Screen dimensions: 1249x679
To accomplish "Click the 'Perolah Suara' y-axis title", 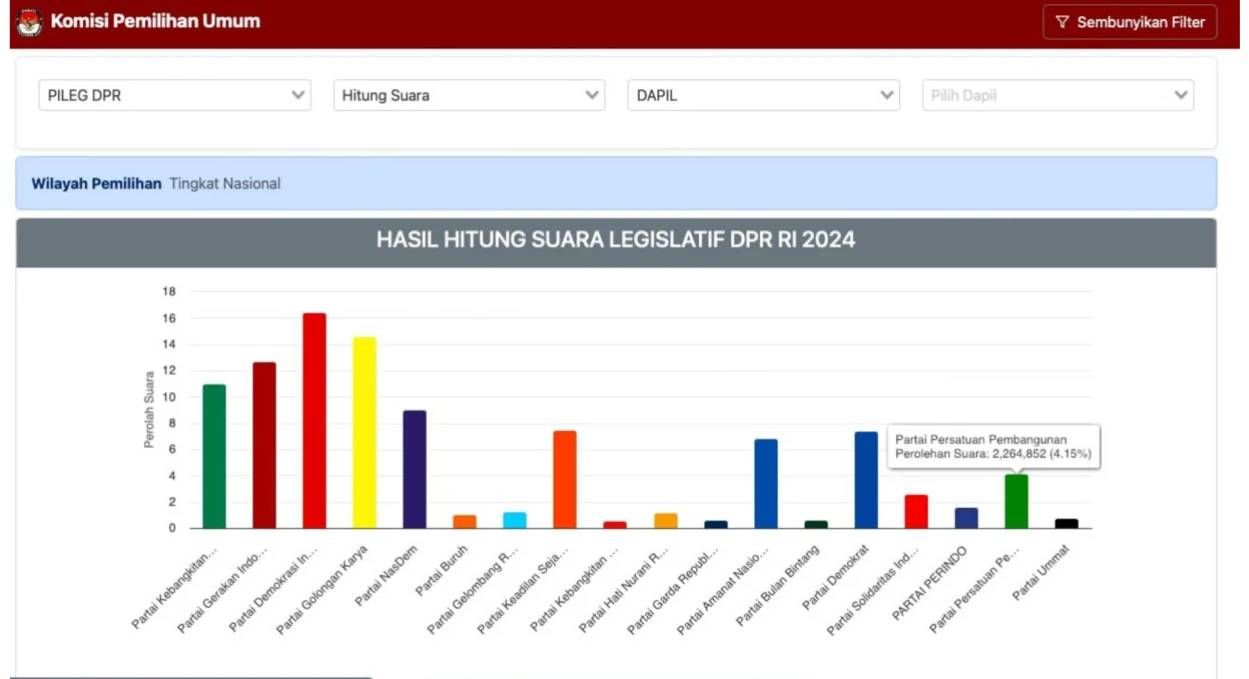I will pyautogui.click(x=149, y=409).
